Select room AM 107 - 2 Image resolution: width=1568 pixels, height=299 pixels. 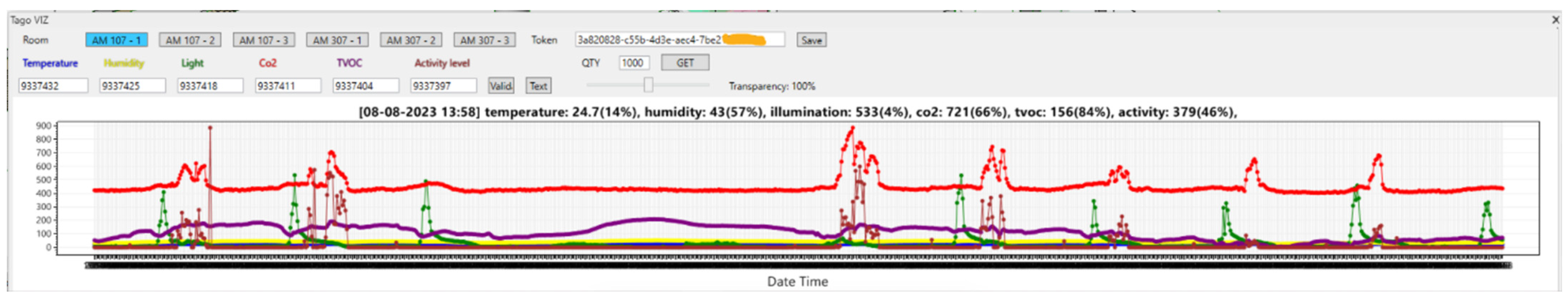(x=190, y=40)
